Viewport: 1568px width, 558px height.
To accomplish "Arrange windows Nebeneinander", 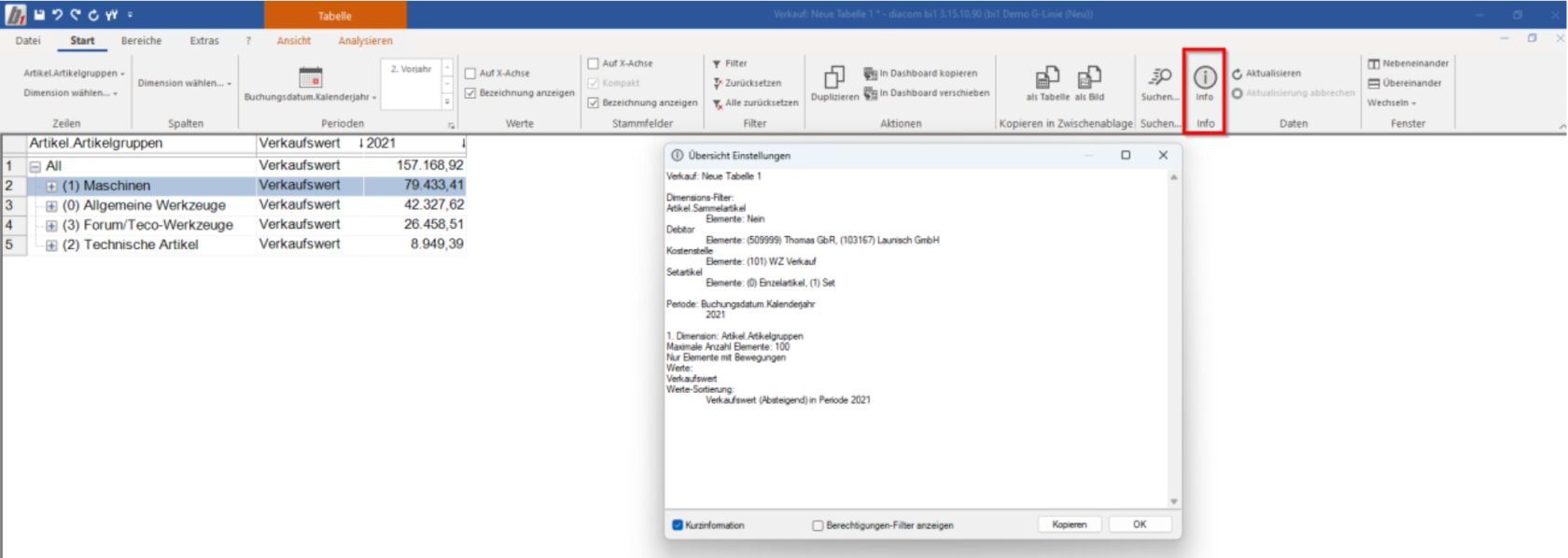I will [1408, 63].
